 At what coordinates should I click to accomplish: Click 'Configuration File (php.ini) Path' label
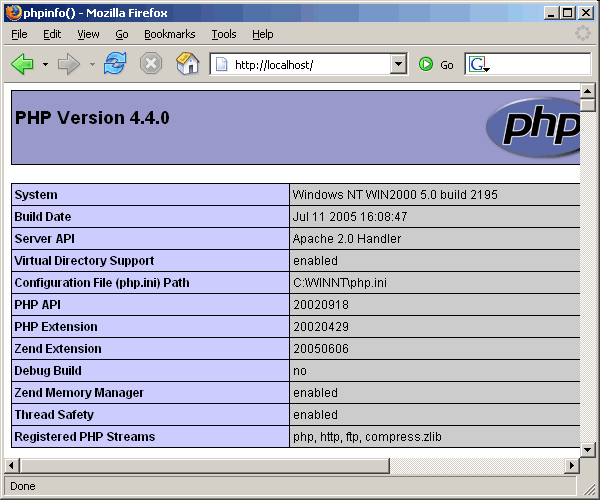tap(102, 283)
